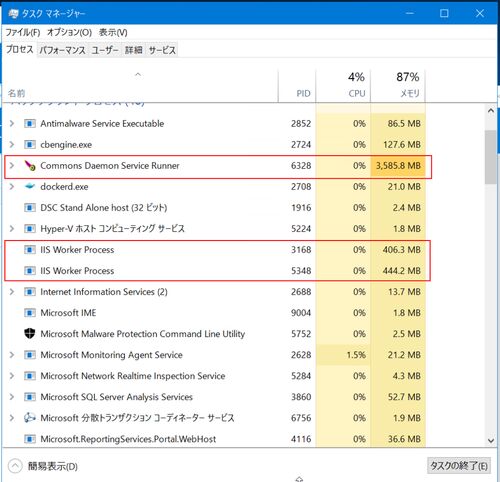
Task: Click the ReportingServices Portal WebHost icon
Action: pyautogui.click(x=30, y=439)
